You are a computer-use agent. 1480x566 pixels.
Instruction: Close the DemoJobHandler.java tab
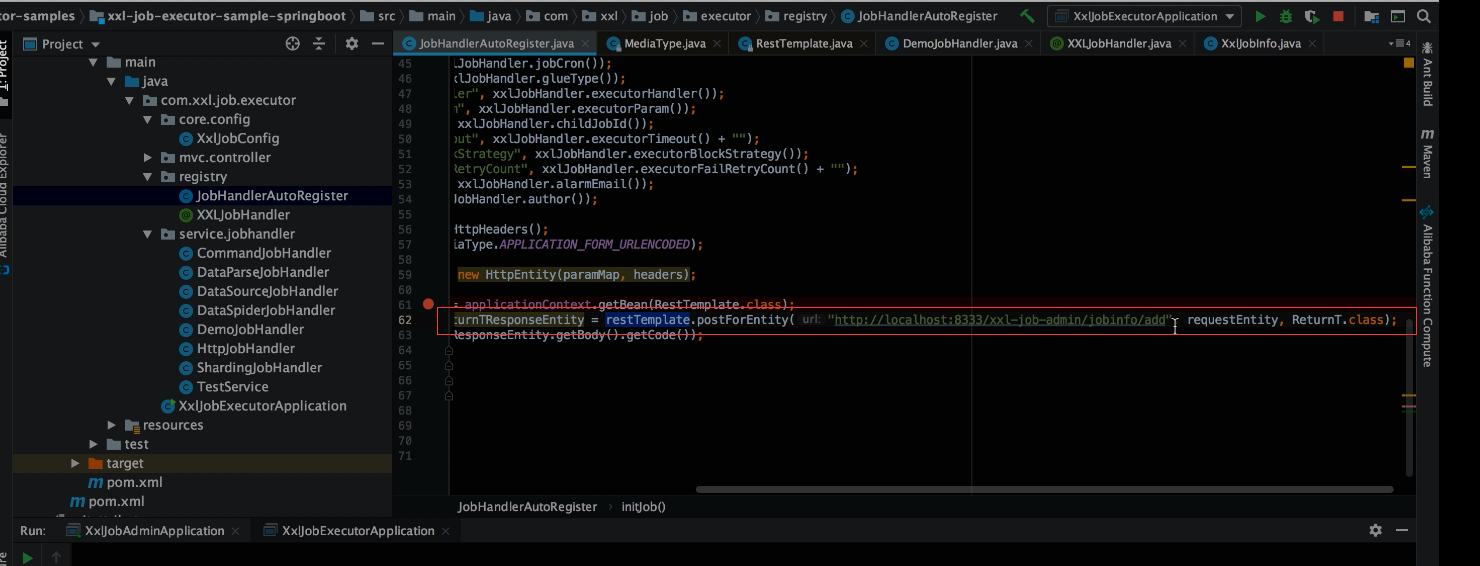[1029, 45]
